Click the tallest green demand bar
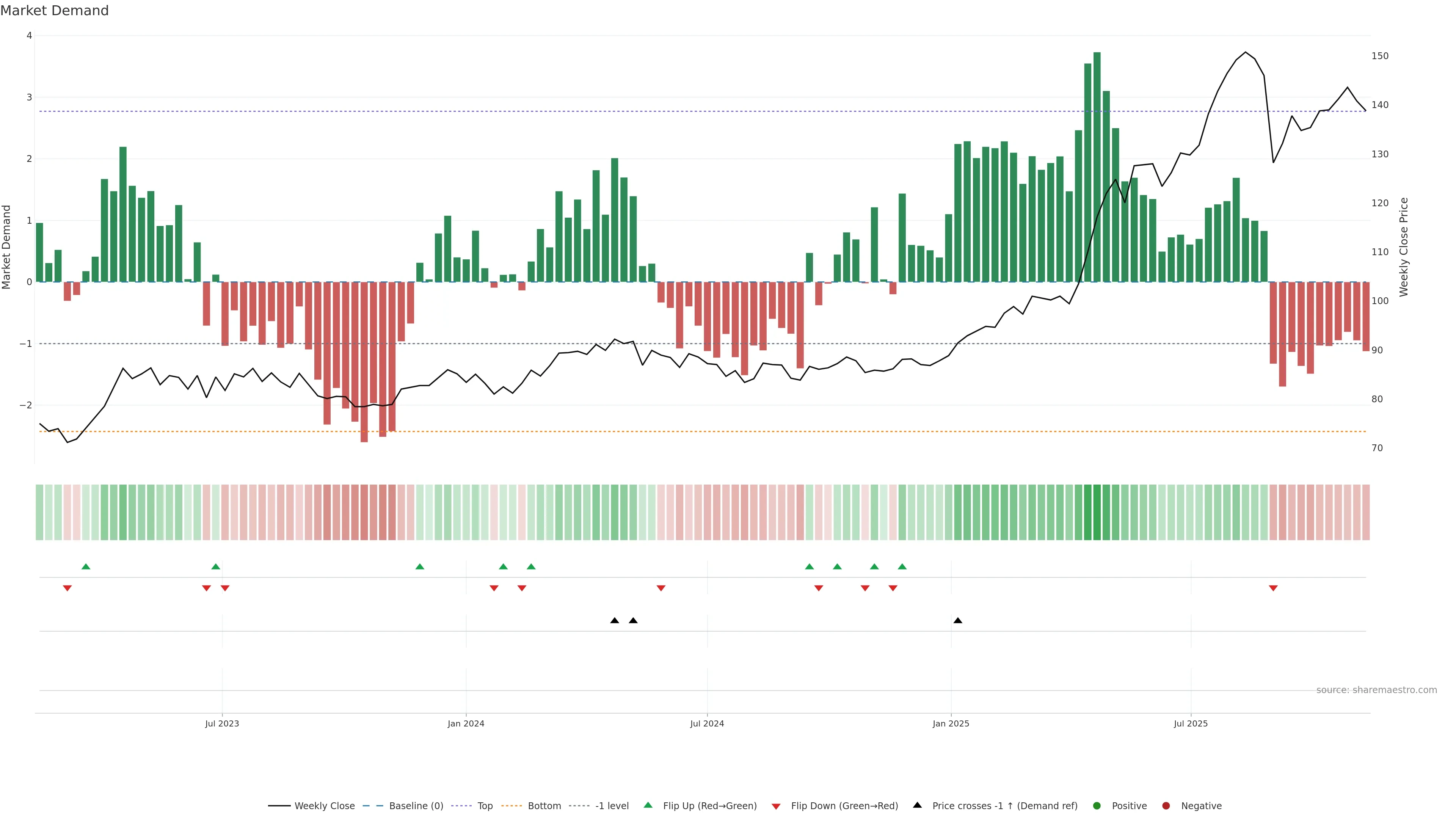Viewport: 1456px width, 819px height. pos(1097,167)
